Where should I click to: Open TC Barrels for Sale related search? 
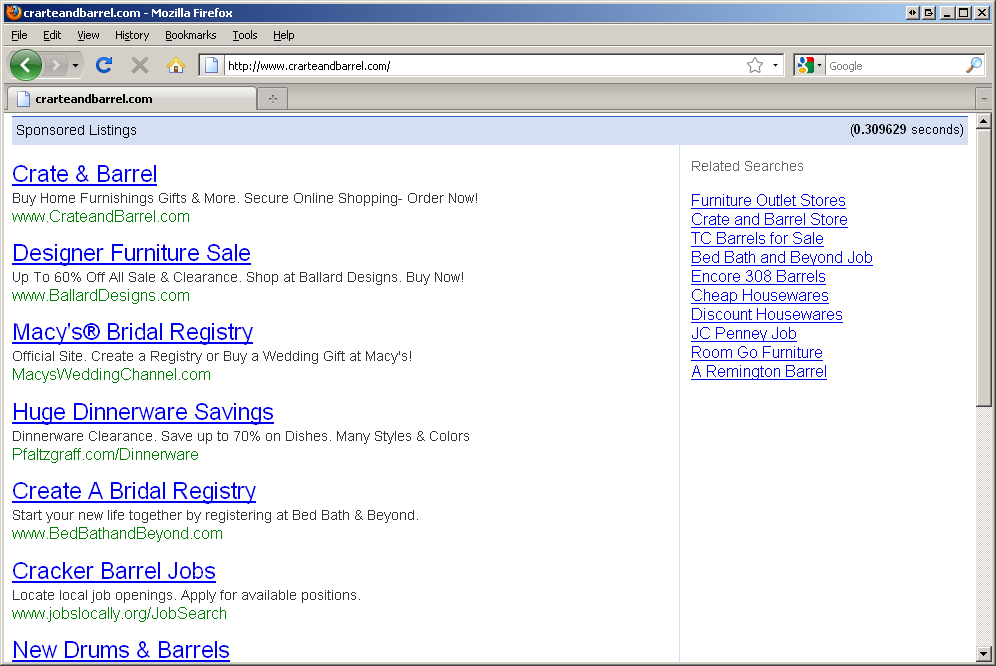click(x=757, y=238)
